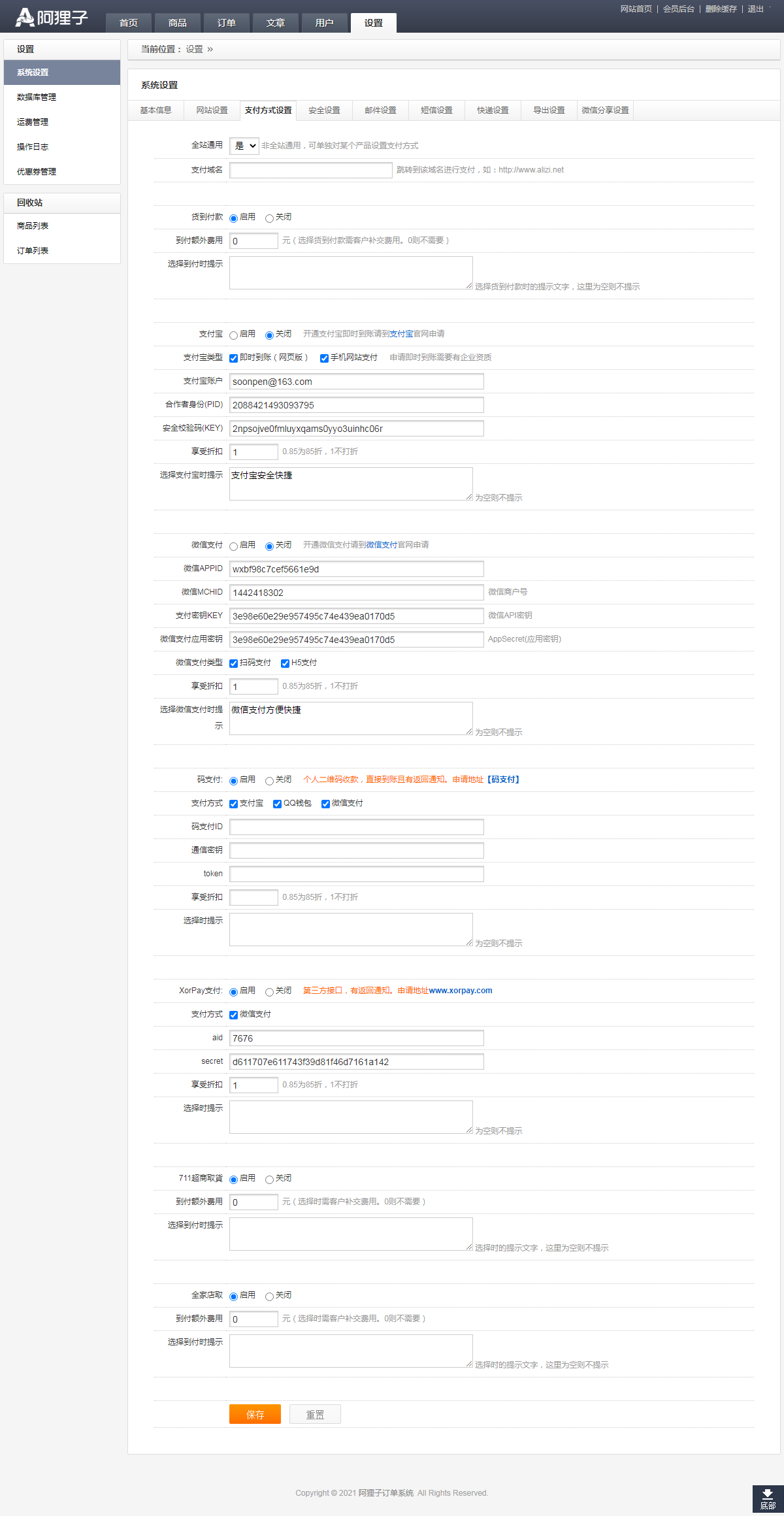Open the 微信分享设置 tab
The height and width of the screenshot is (1516, 784).
tap(605, 110)
